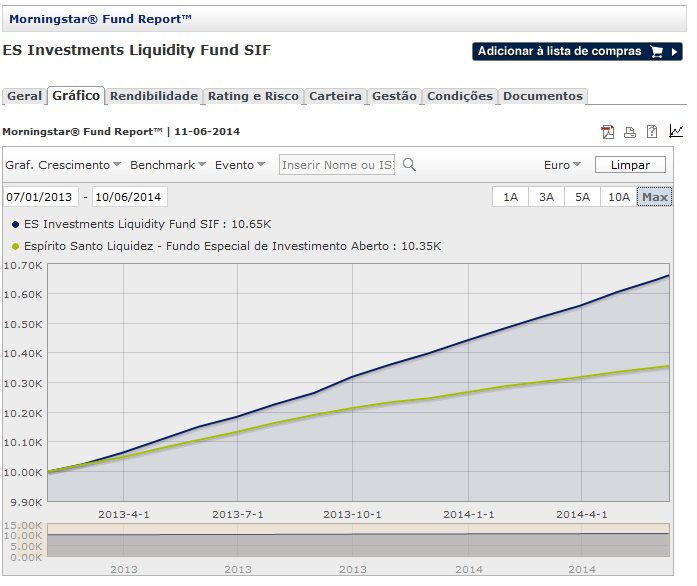The image size is (697, 586).
Task: Open the Benchmark dropdown
Action: click(168, 165)
